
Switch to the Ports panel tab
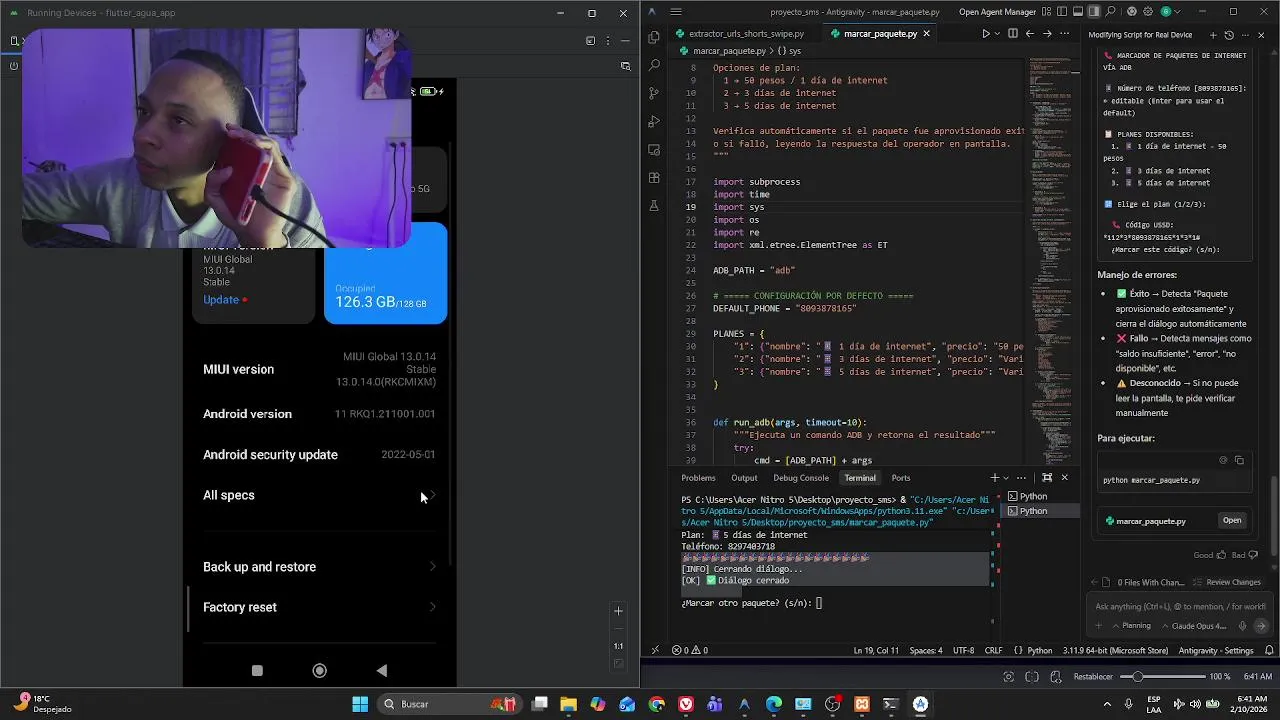[901, 478]
